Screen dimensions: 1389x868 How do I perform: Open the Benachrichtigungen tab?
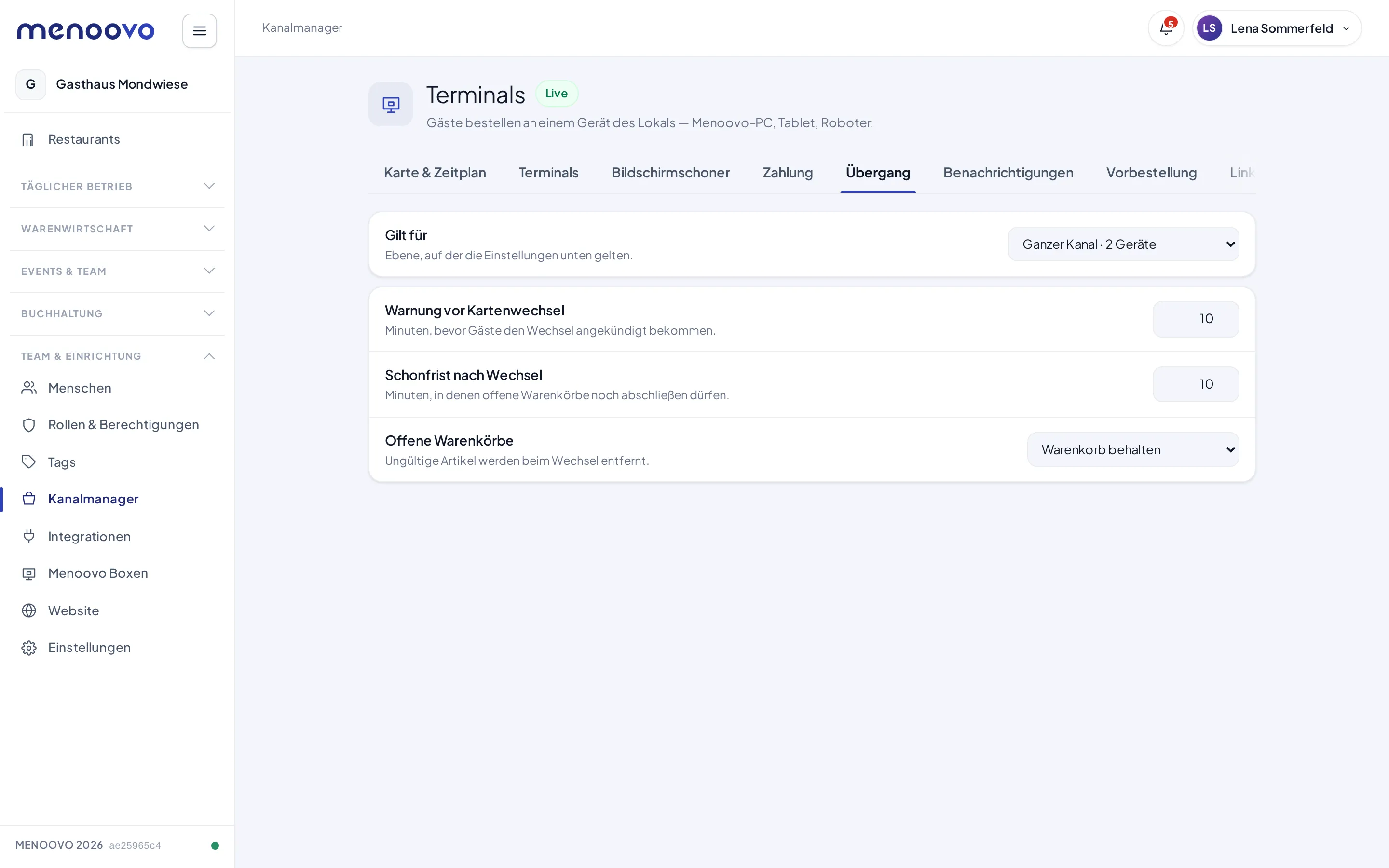point(1008,173)
